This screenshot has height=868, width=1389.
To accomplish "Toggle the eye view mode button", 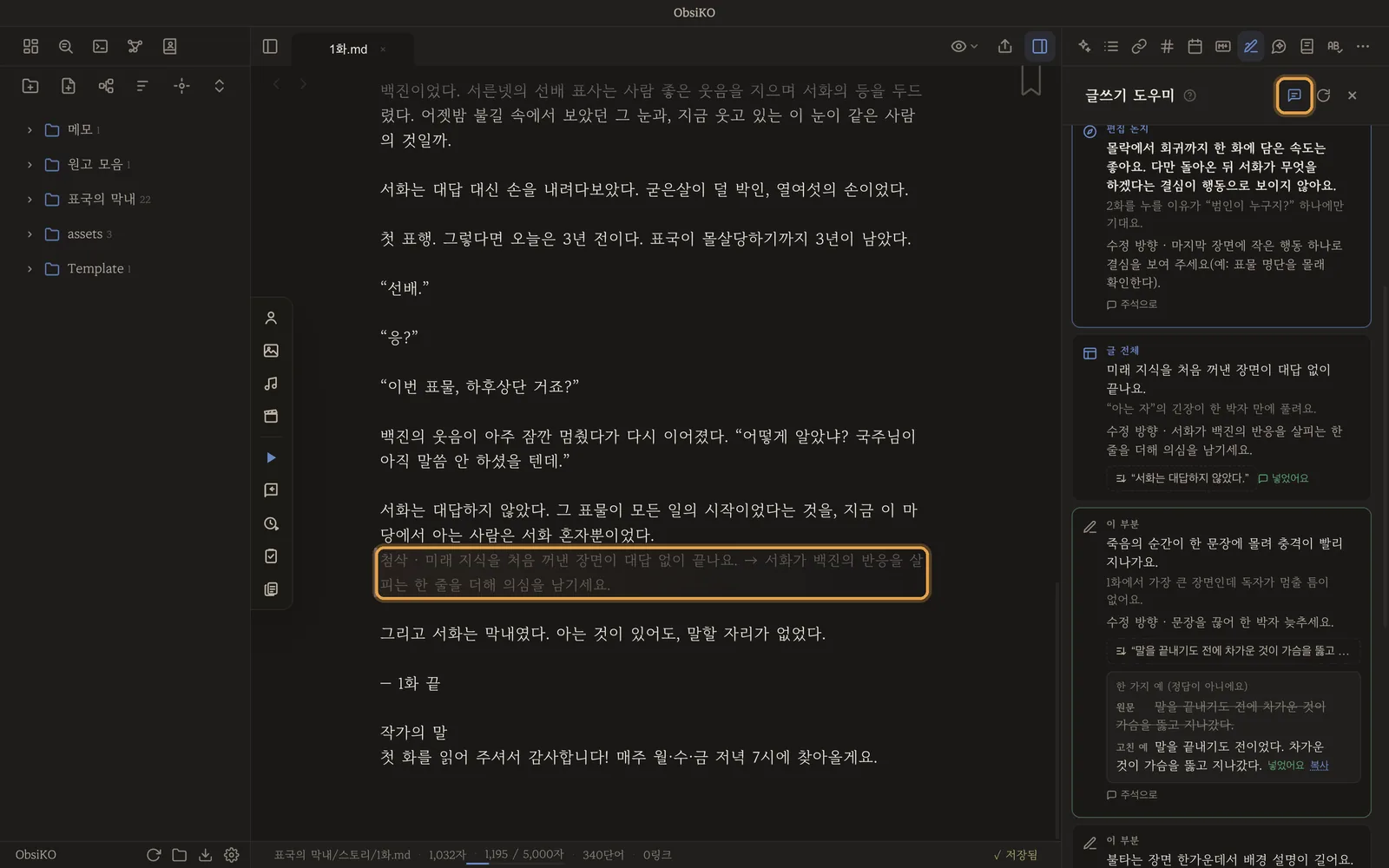I will [x=964, y=47].
